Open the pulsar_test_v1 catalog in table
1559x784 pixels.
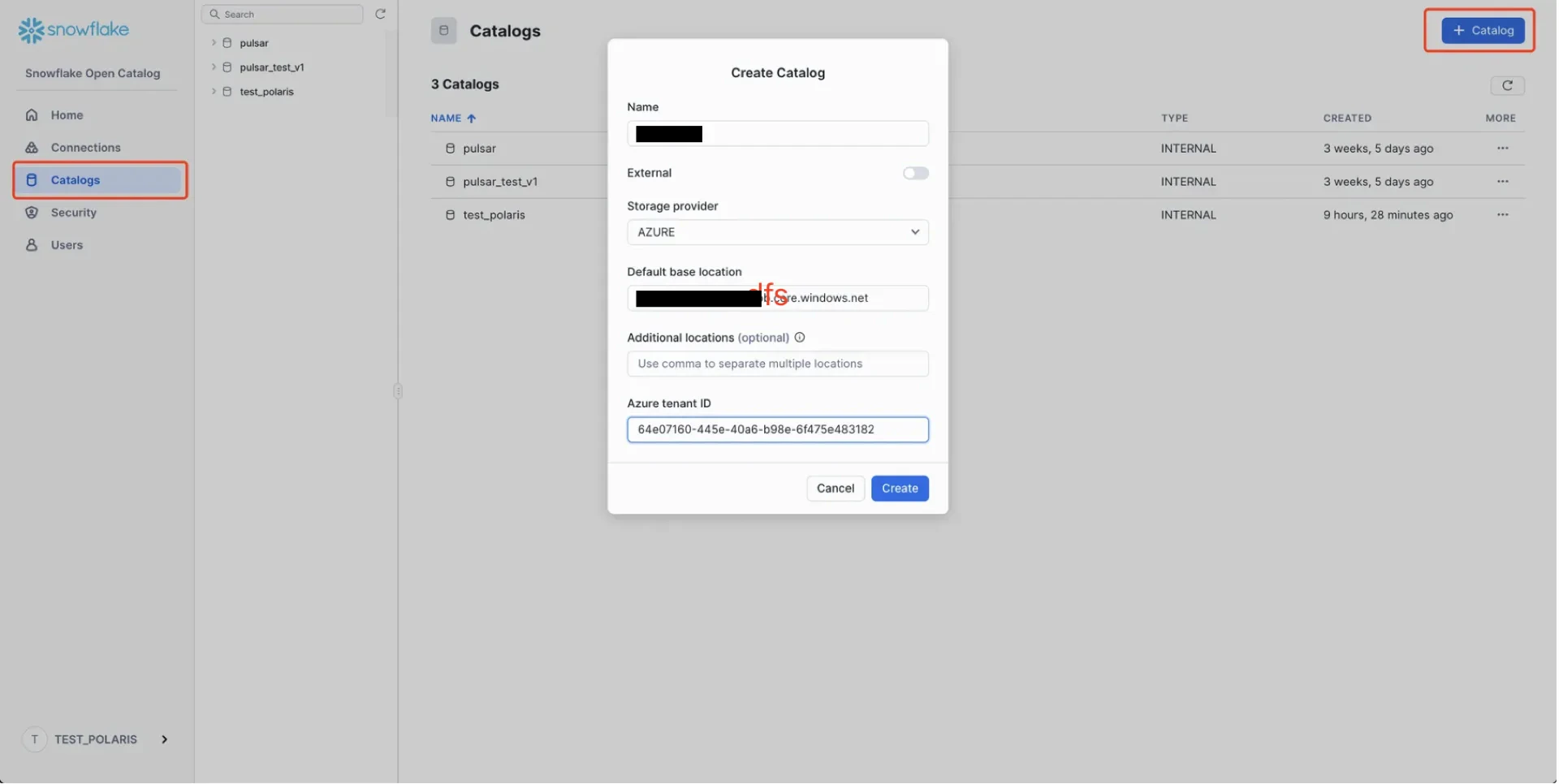pos(500,182)
